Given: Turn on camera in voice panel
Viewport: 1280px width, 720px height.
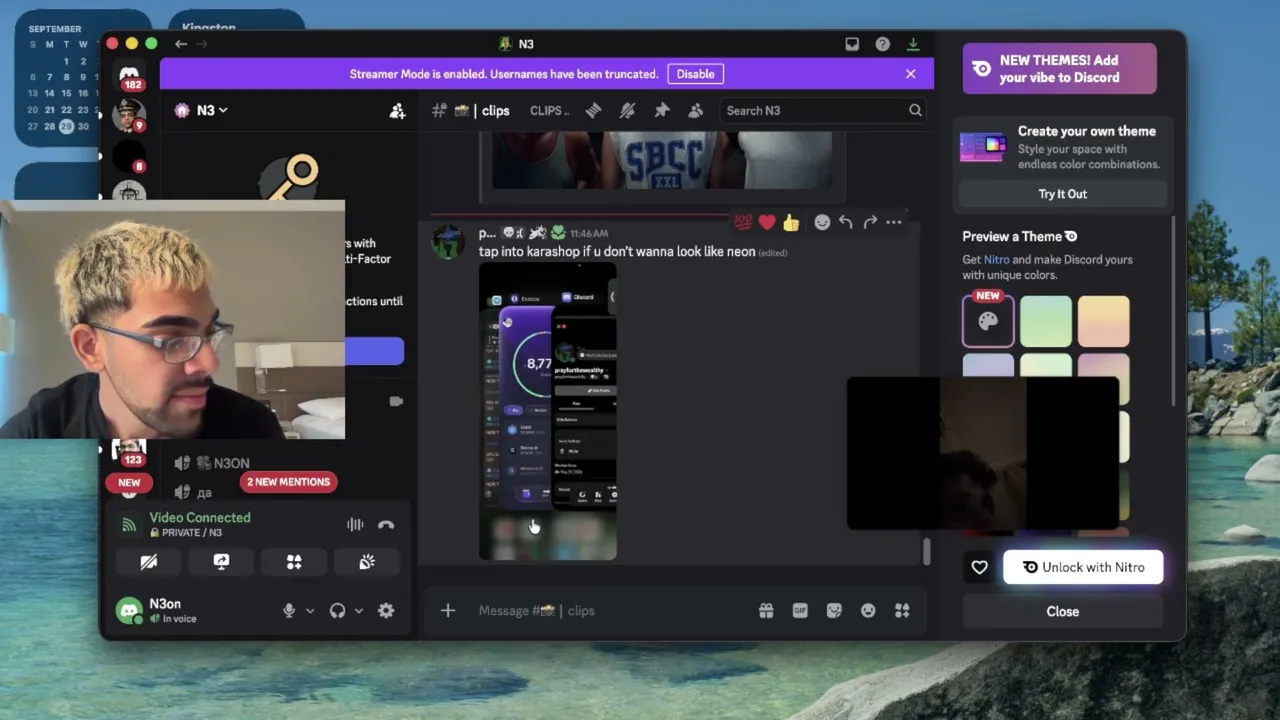Looking at the screenshot, I should (x=149, y=562).
